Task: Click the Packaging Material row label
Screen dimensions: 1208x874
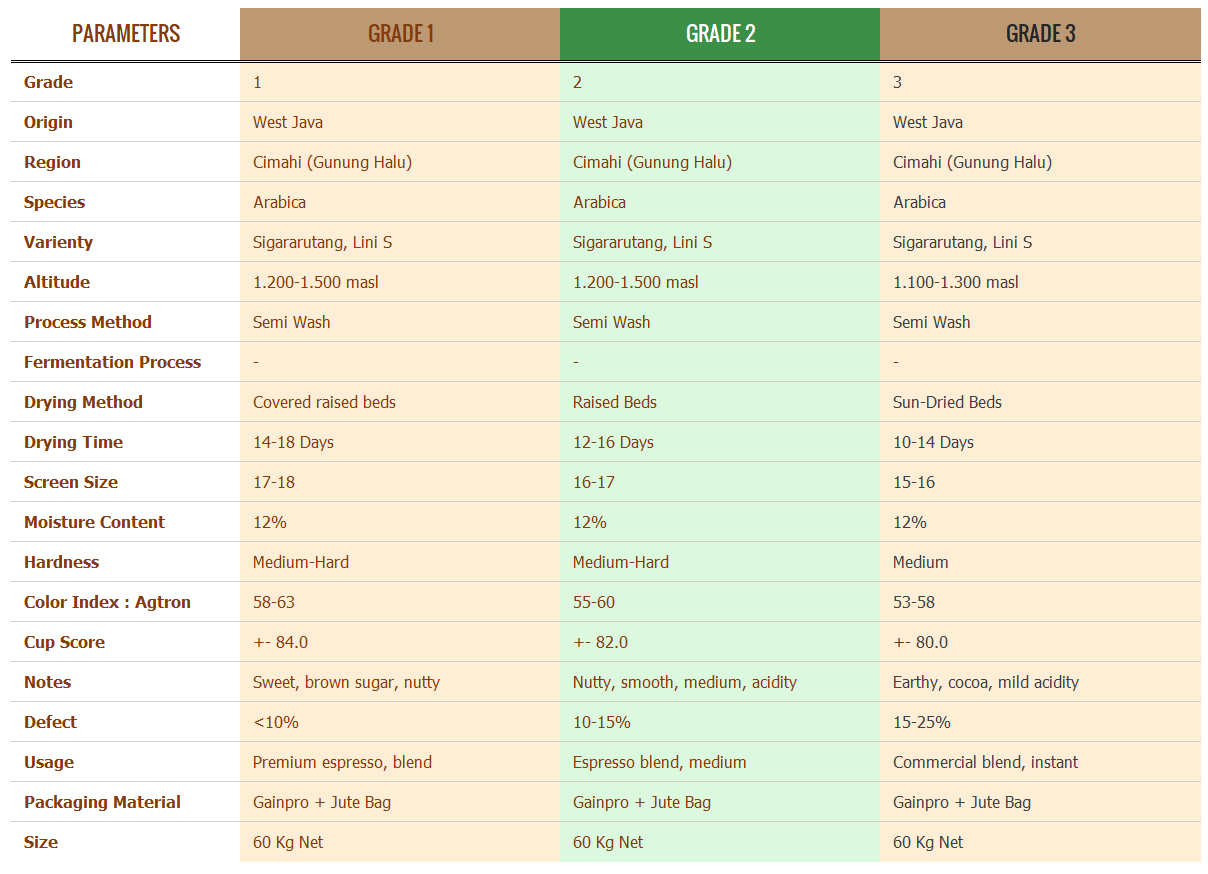Action: [x=102, y=802]
